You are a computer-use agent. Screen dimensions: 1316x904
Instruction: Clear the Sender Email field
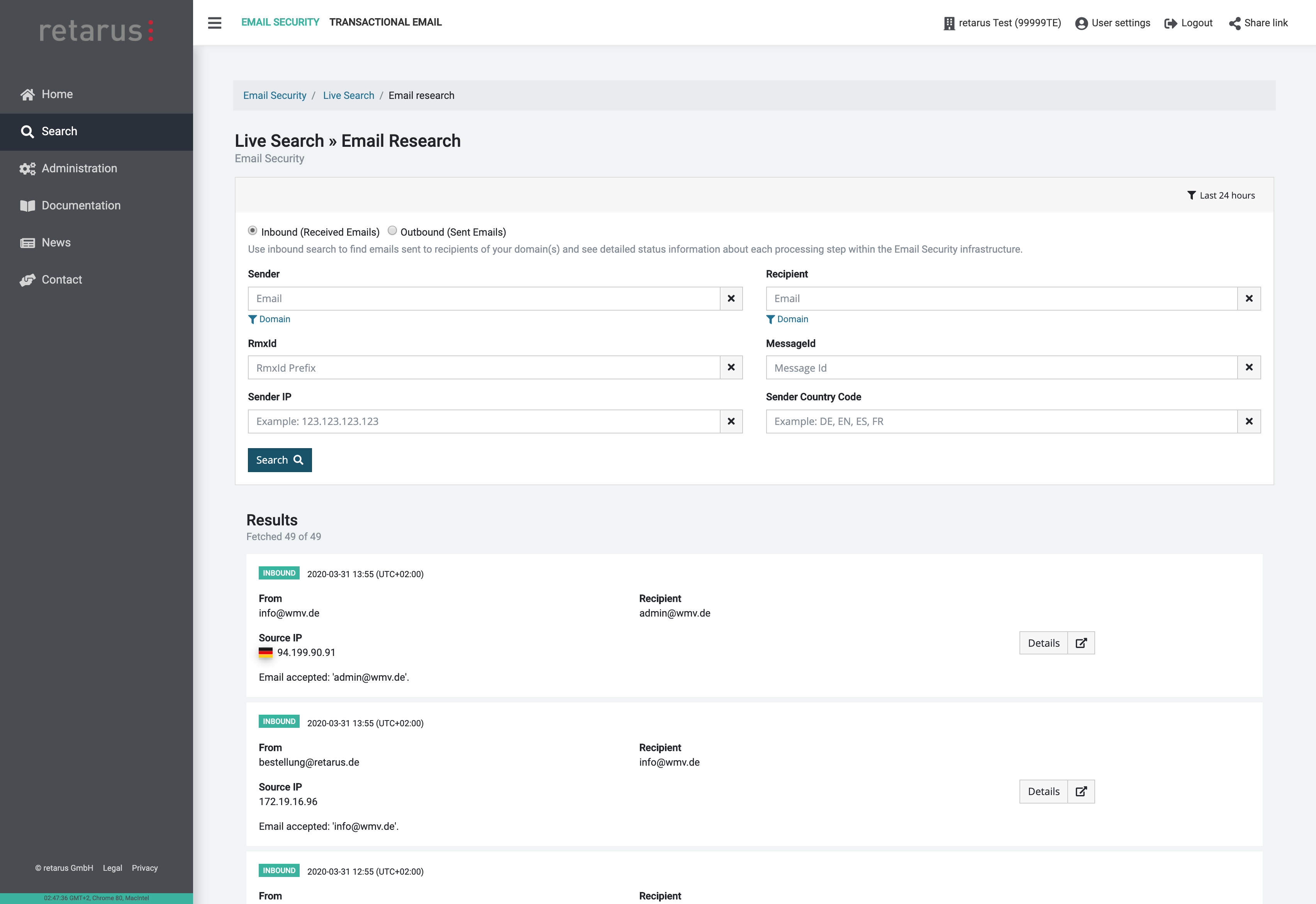tap(731, 299)
